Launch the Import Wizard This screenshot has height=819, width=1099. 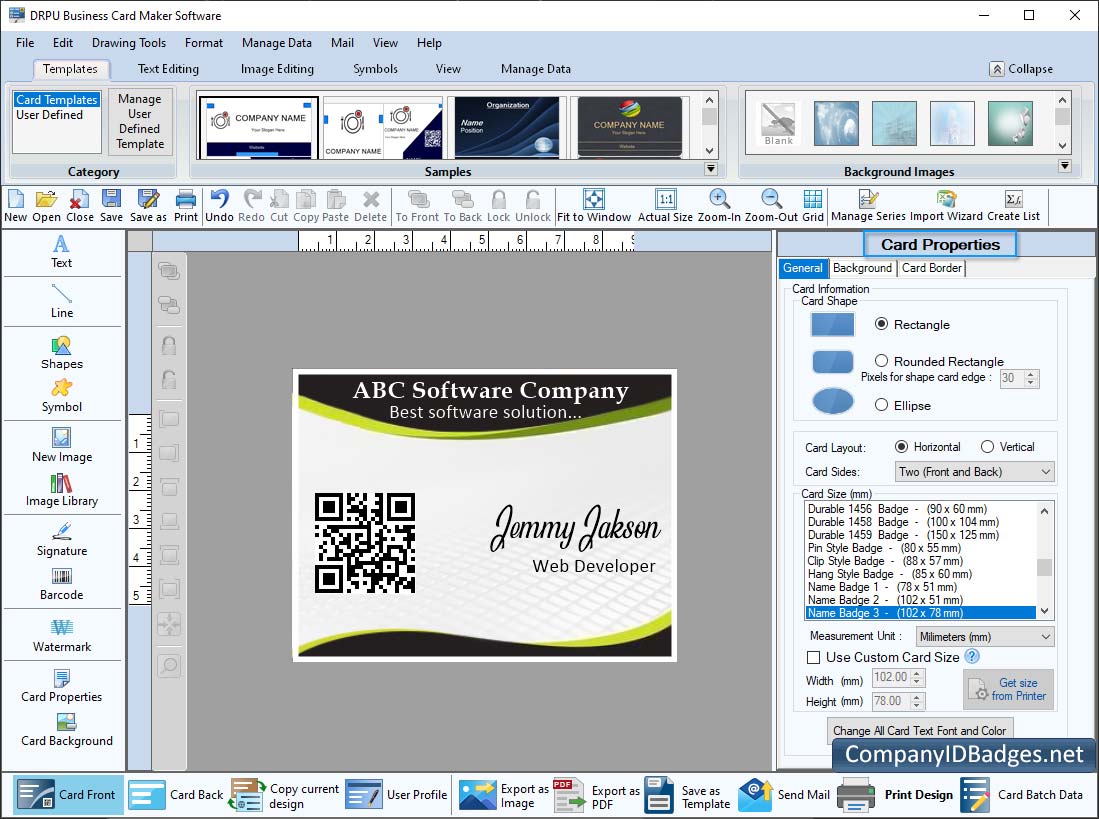946,207
